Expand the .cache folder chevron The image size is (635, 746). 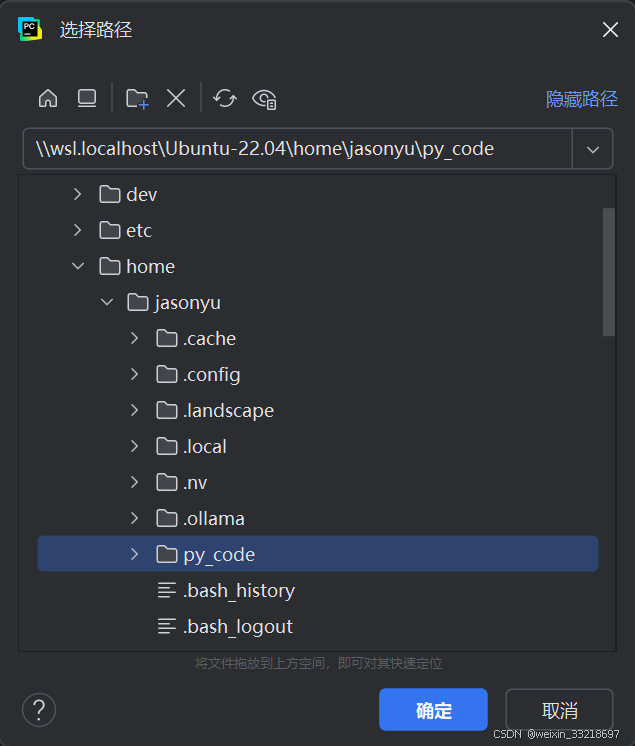(x=135, y=338)
